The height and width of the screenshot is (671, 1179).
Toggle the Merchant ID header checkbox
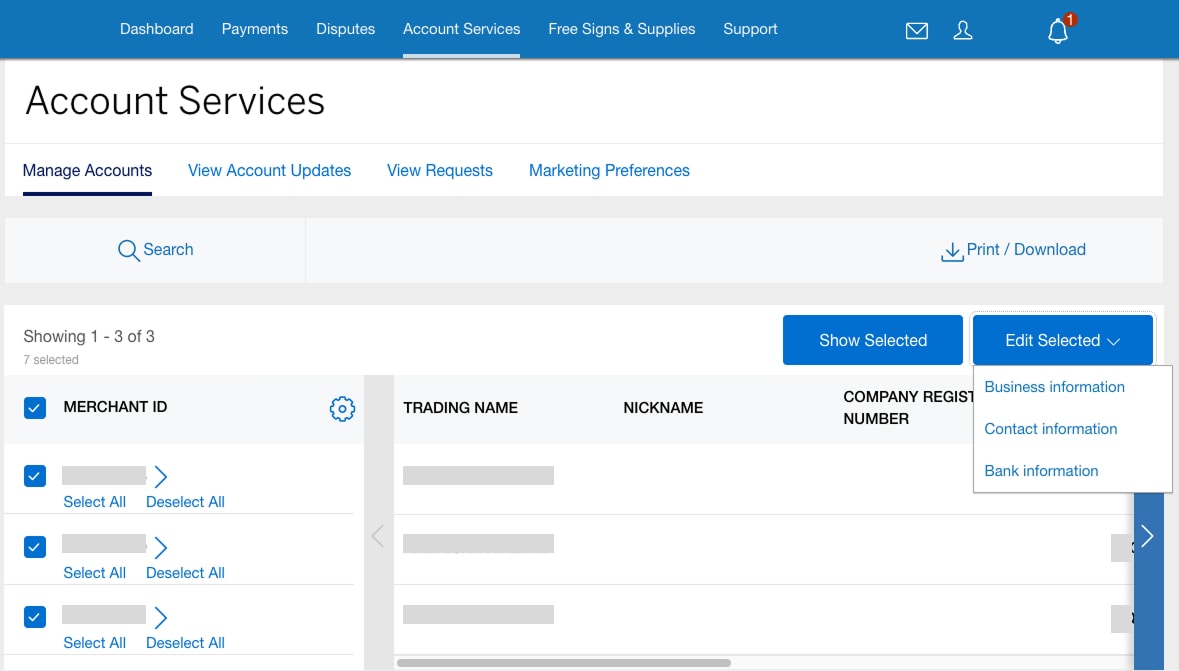[x=35, y=408]
